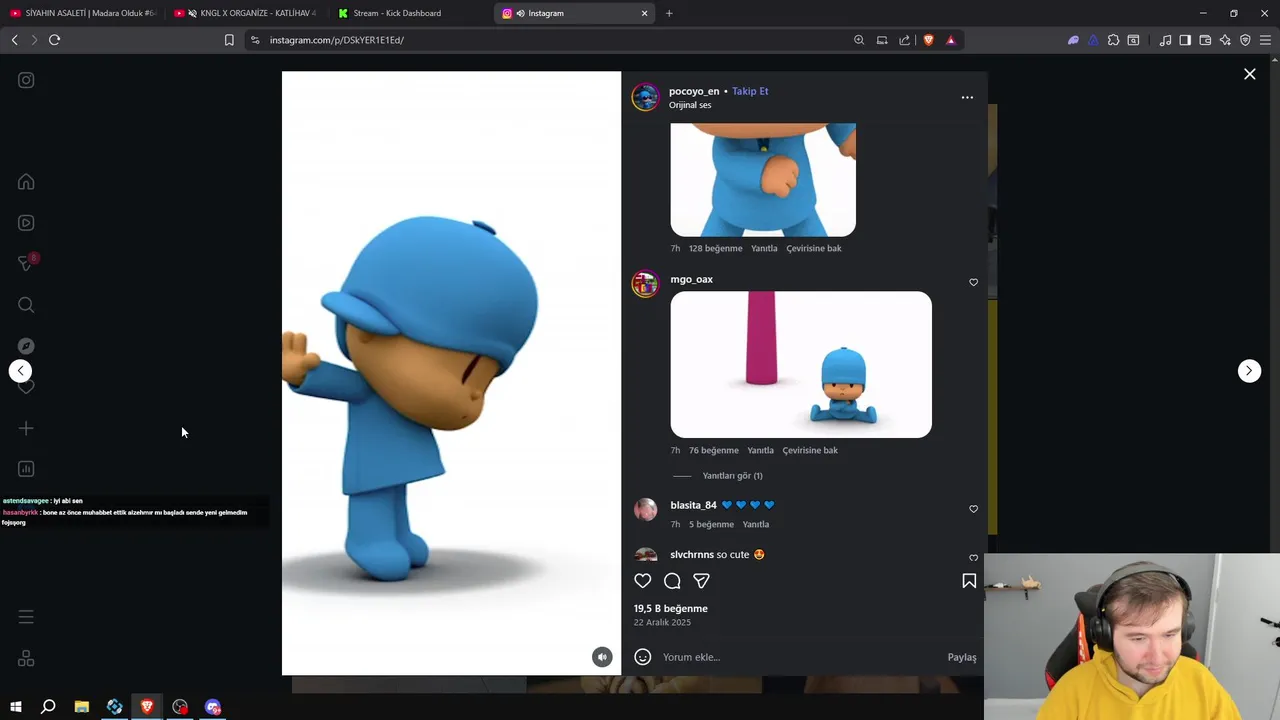Open the Reels icon in sidebar
The height and width of the screenshot is (720, 1280).
tap(26, 223)
